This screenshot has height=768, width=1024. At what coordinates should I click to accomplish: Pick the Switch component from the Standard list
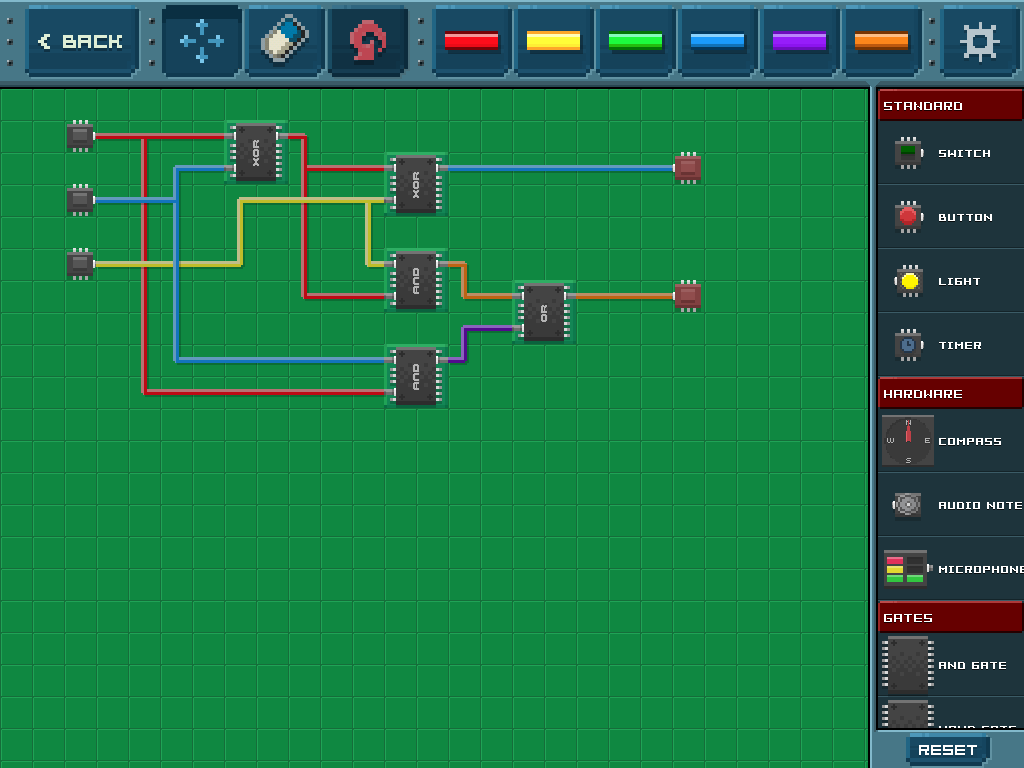pos(949,153)
